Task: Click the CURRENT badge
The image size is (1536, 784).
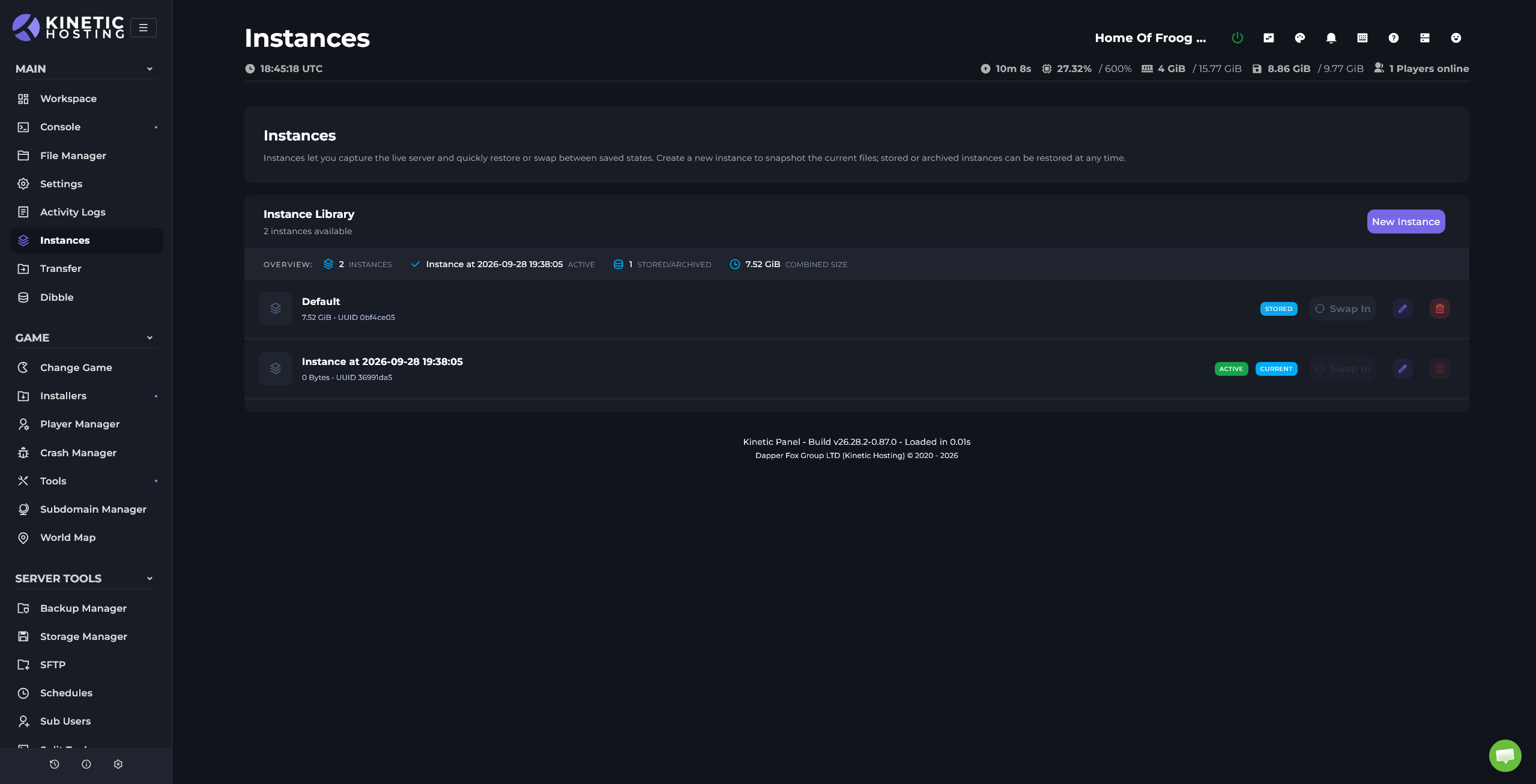Action: pyautogui.click(x=1276, y=369)
